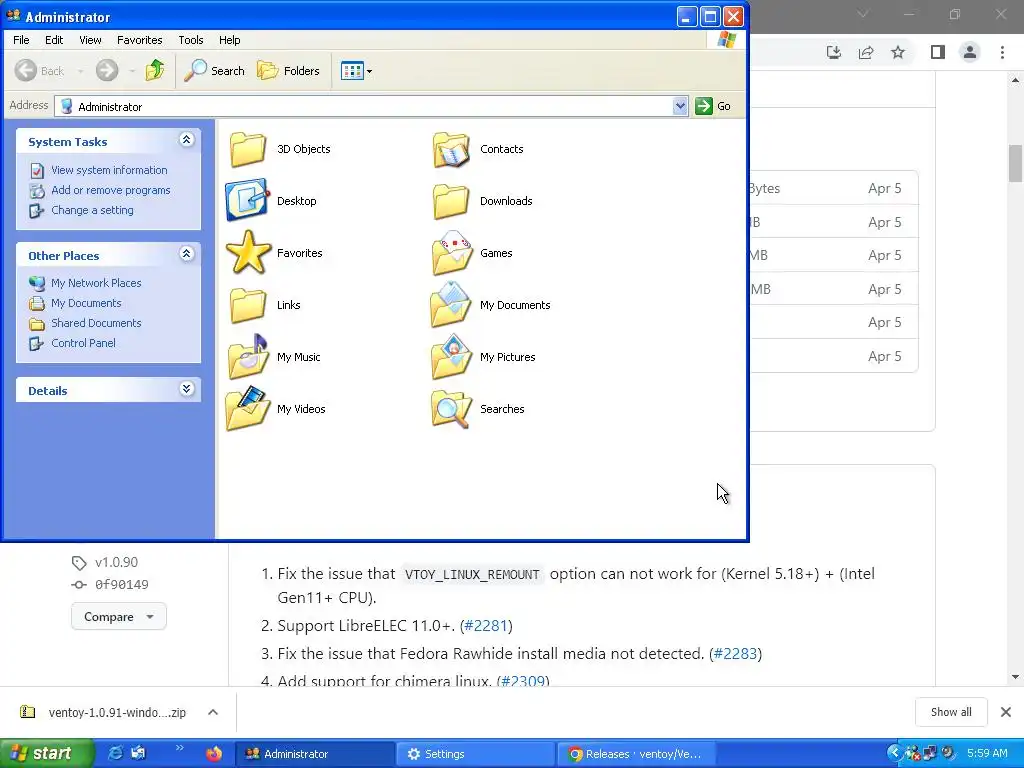Open the 3D Objects folder icon
1024x768 pixels.
pyautogui.click(x=248, y=149)
